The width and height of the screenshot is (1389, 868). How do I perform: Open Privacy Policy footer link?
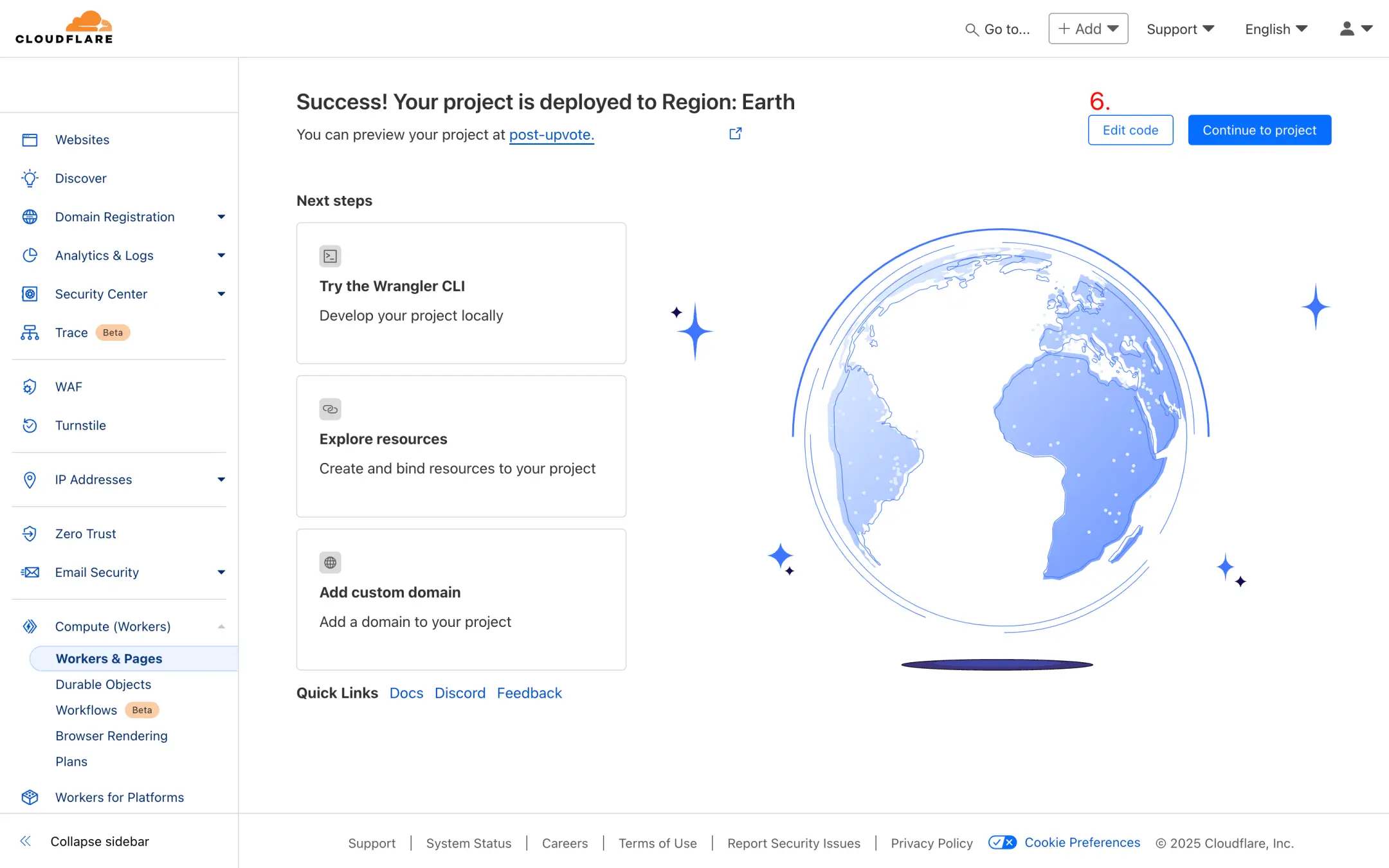tap(932, 843)
